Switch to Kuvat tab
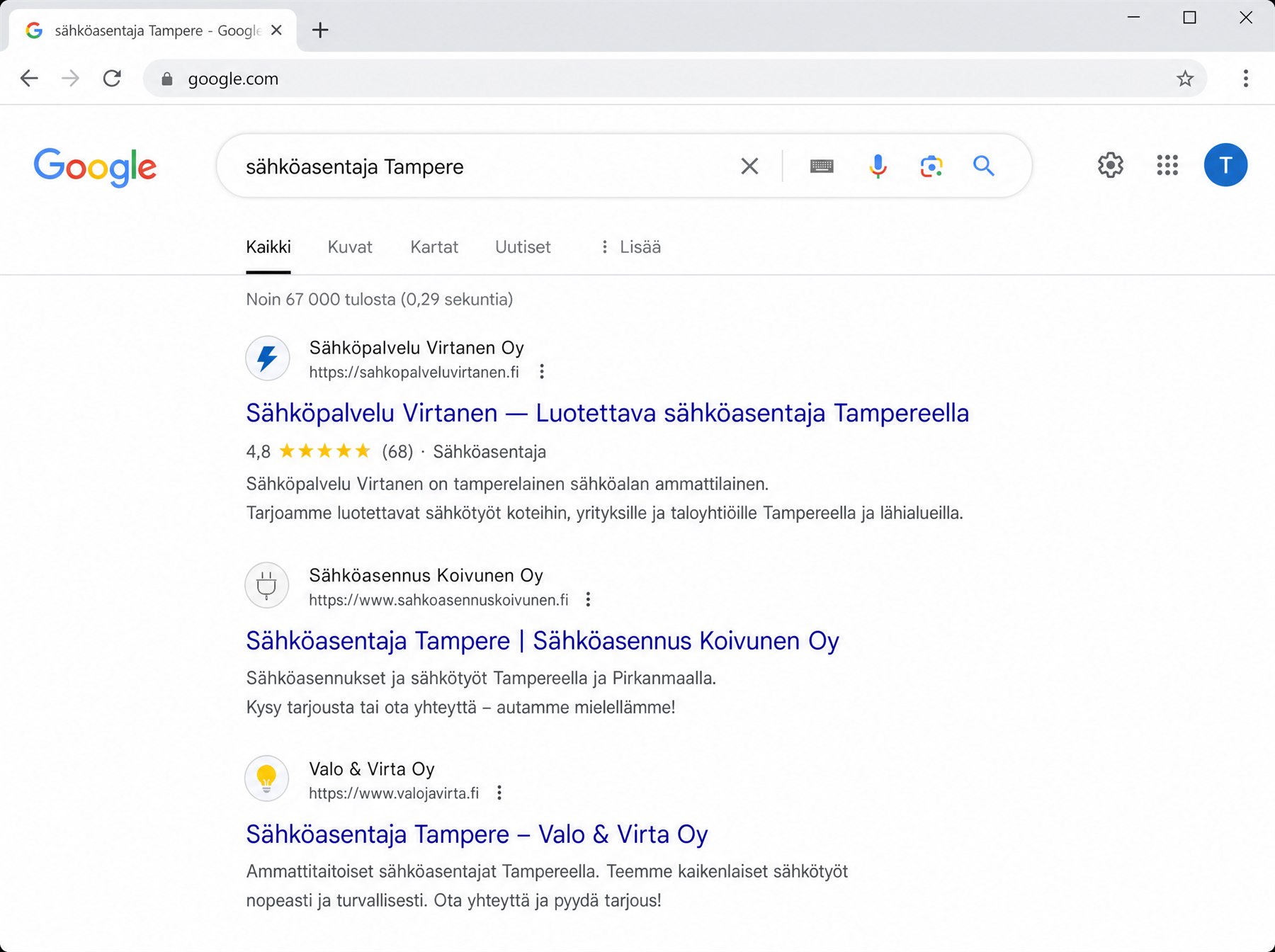This screenshot has height=952, width=1275. click(350, 247)
